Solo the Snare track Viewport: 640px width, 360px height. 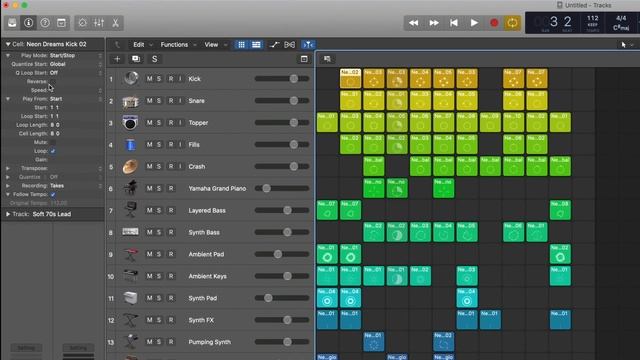[159, 101]
